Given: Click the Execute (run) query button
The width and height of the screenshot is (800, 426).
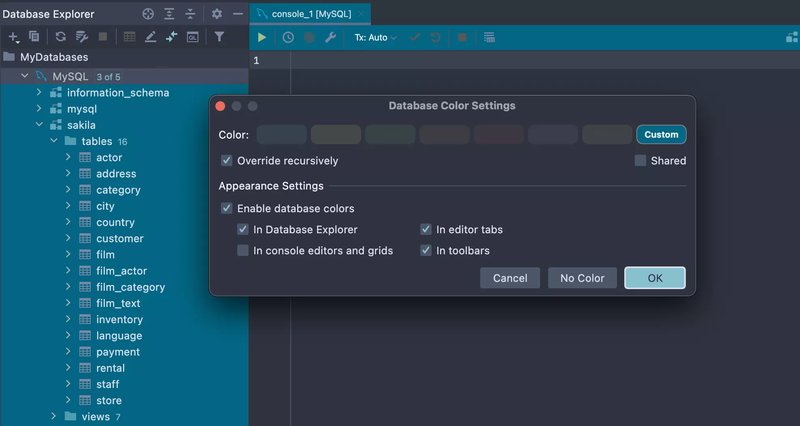Looking at the screenshot, I should pos(262,37).
